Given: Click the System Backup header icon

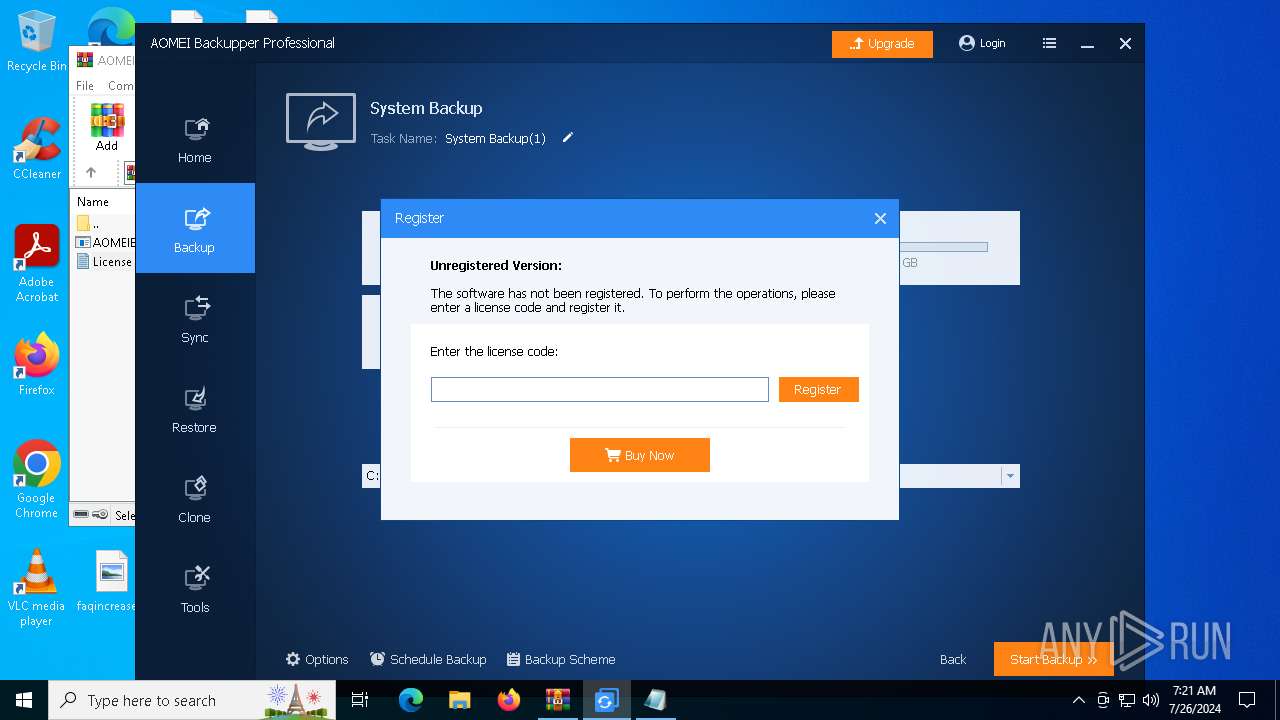Looking at the screenshot, I should 321,122.
